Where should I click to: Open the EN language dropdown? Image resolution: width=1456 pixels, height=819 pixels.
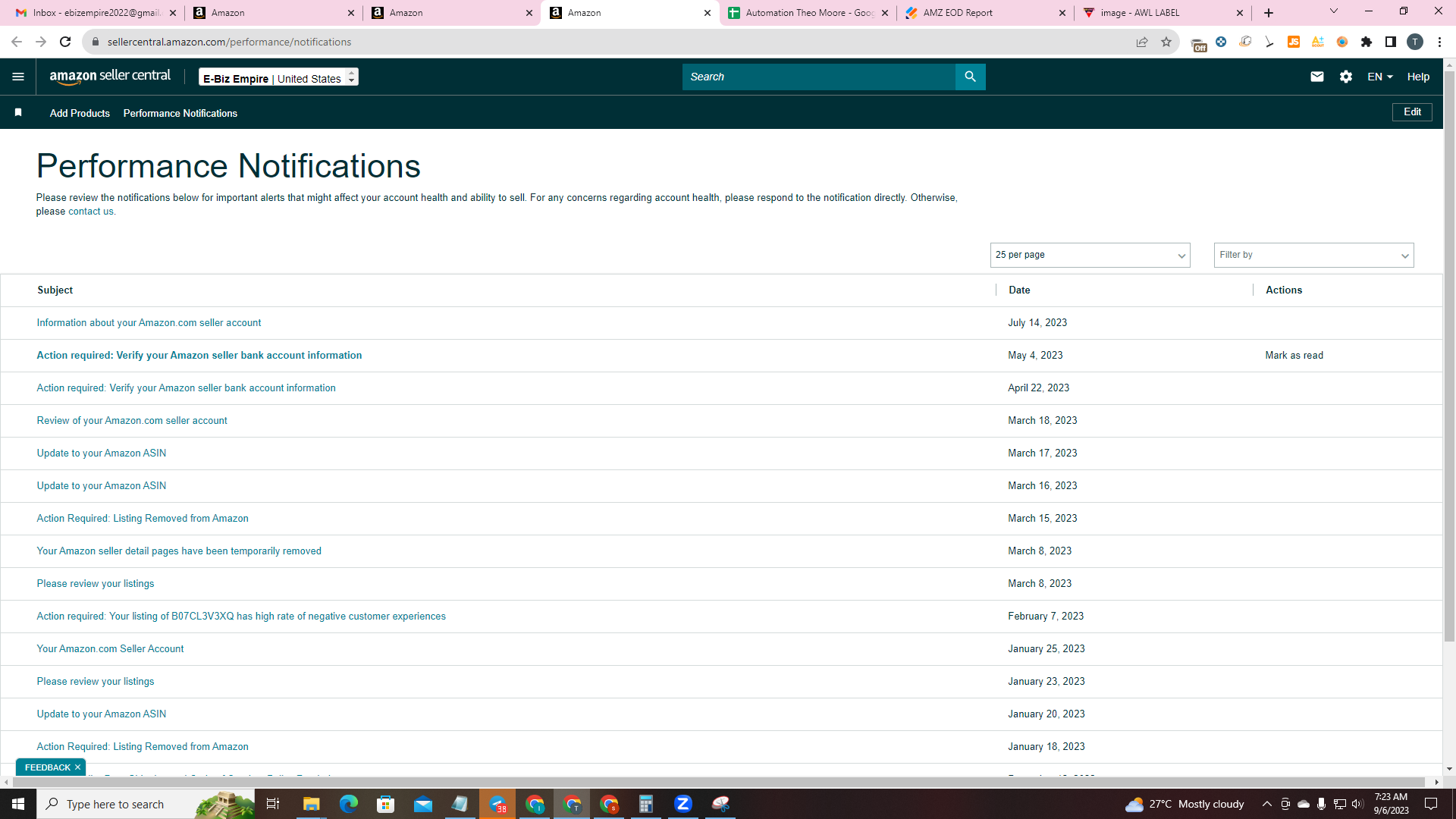point(1379,77)
